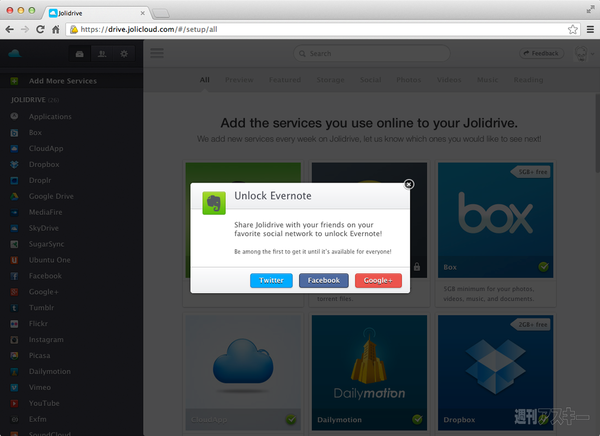
Task: Click the lock icon on locked service card
Action: (417, 267)
